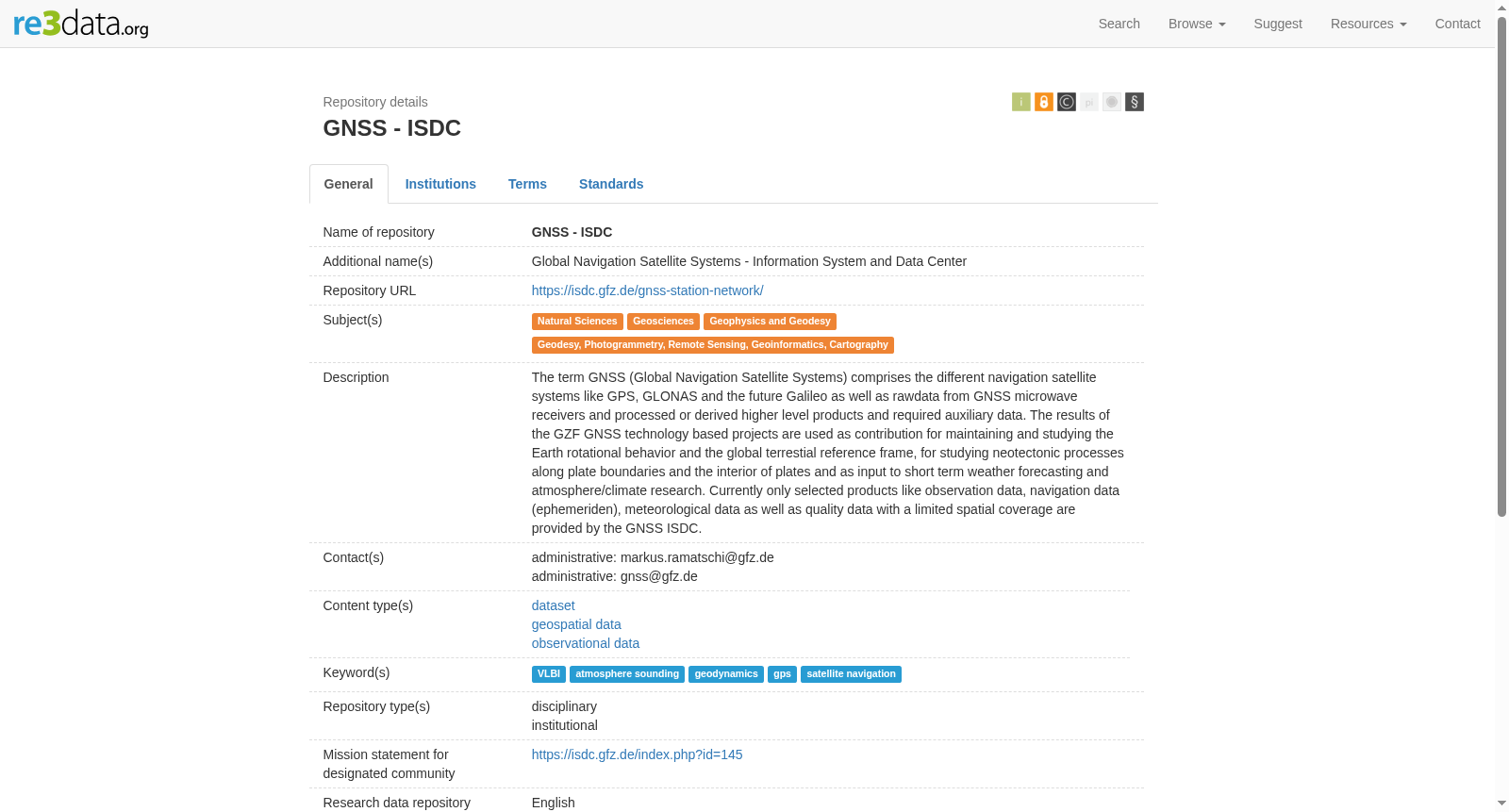Viewport: 1509px width, 812px height.
Task: Click the 'Subject(s)' row label
Action: pyautogui.click(x=353, y=320)
